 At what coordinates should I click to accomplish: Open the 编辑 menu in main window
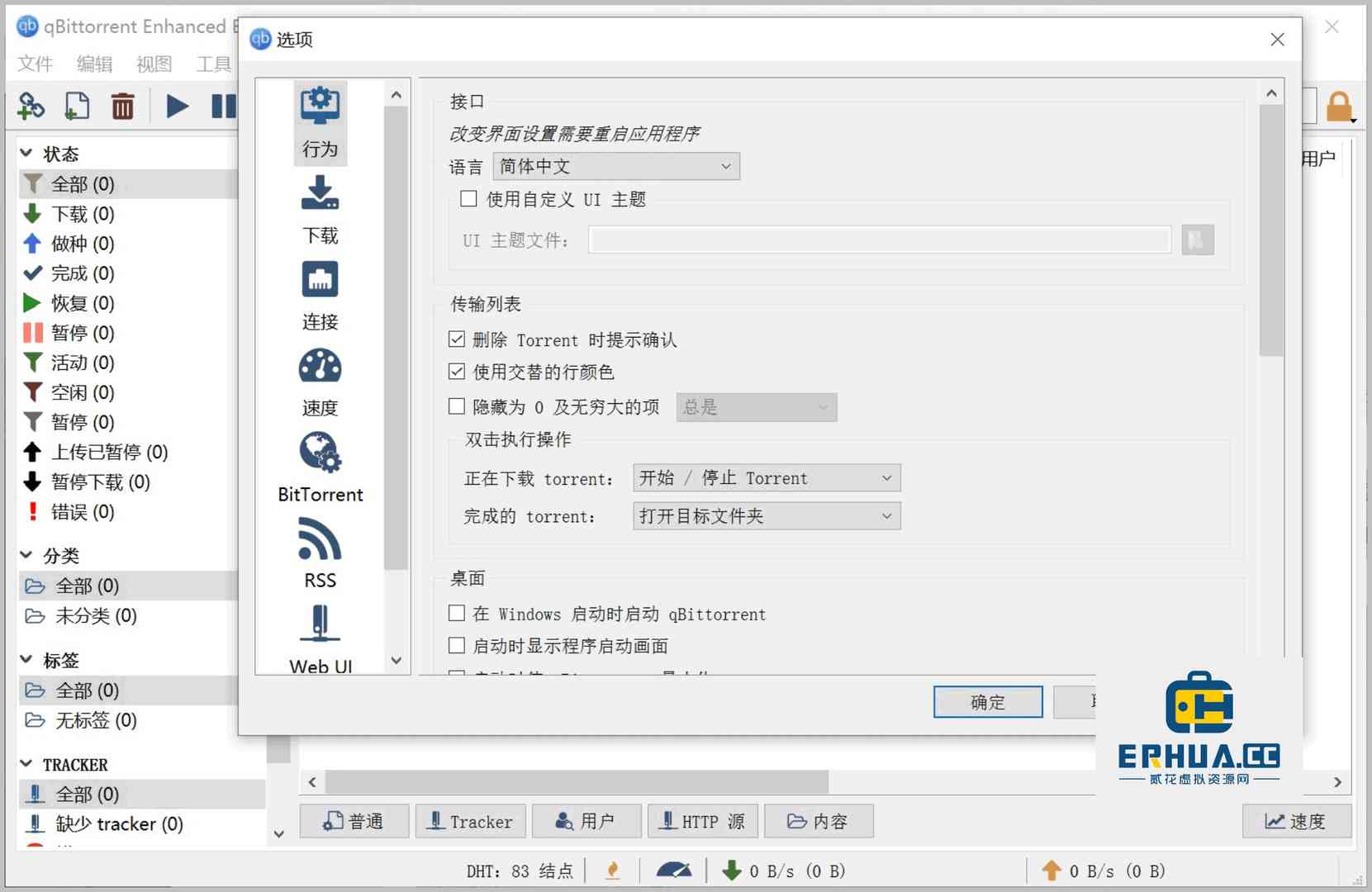[94, 64]
